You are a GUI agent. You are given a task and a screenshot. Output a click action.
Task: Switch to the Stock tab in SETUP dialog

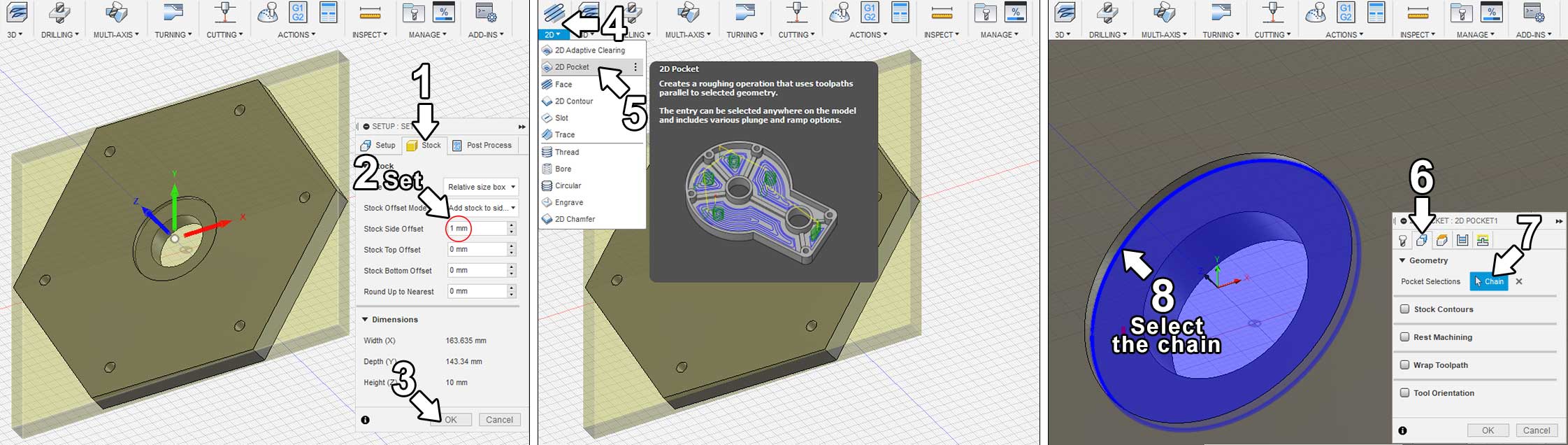click(424, 146)
